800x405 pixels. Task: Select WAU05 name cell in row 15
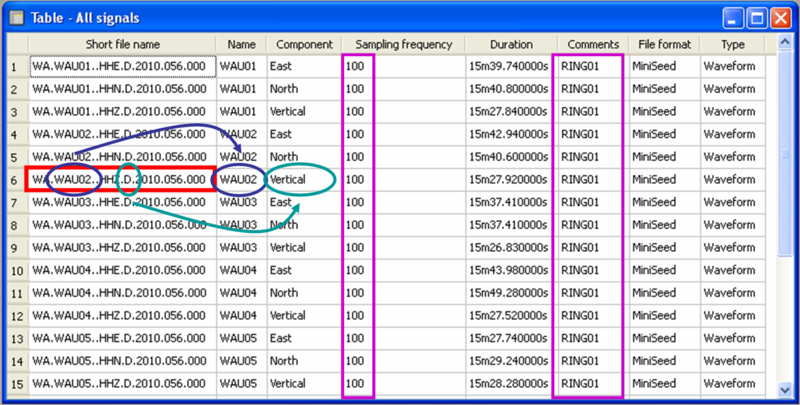(240, 383)
